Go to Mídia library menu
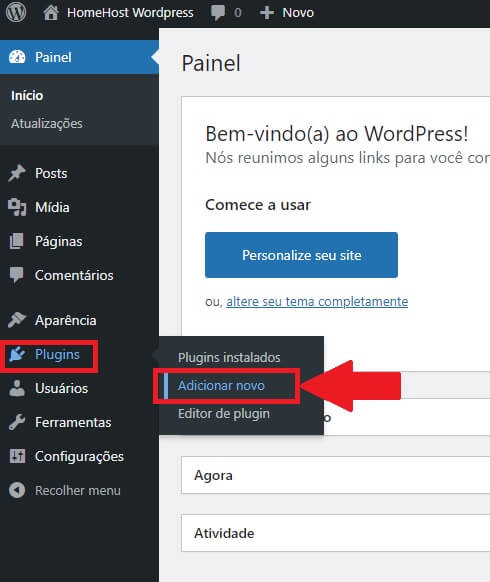This screenshot has width=490, height=582. (79, 207)
